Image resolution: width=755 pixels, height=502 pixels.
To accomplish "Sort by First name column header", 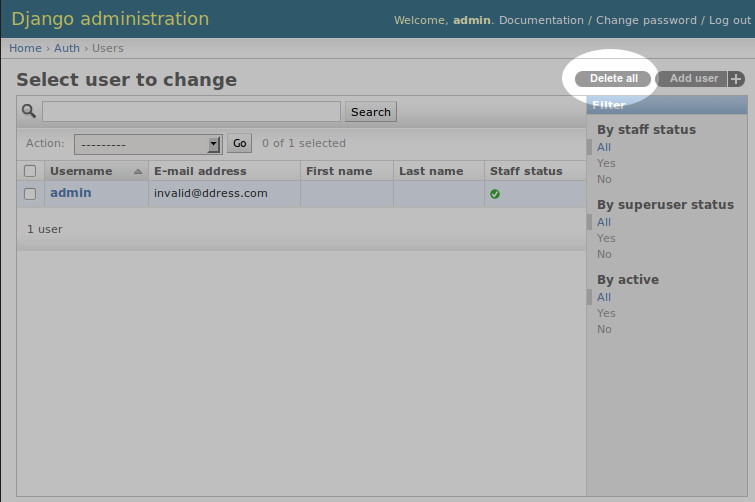I will click(339, 171).
